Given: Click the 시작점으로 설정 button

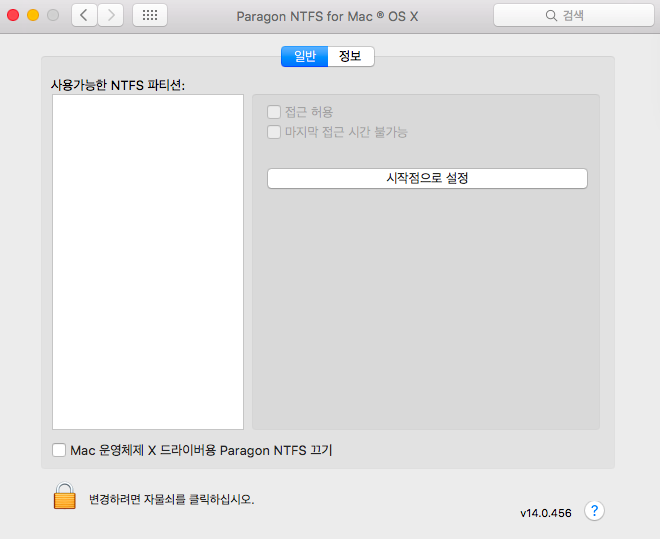Looking at the screenshot, I should (x=427, y=178).
